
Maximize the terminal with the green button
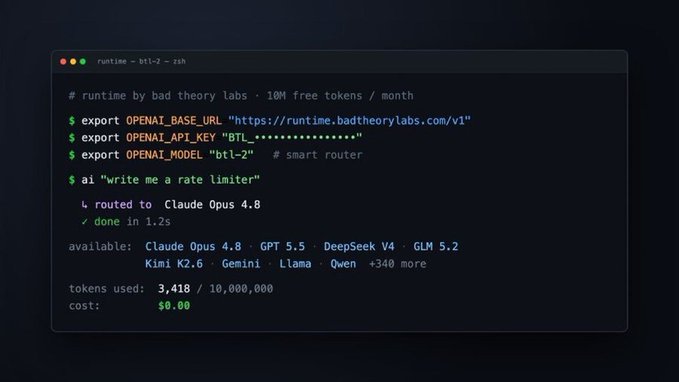click(83, 62)
